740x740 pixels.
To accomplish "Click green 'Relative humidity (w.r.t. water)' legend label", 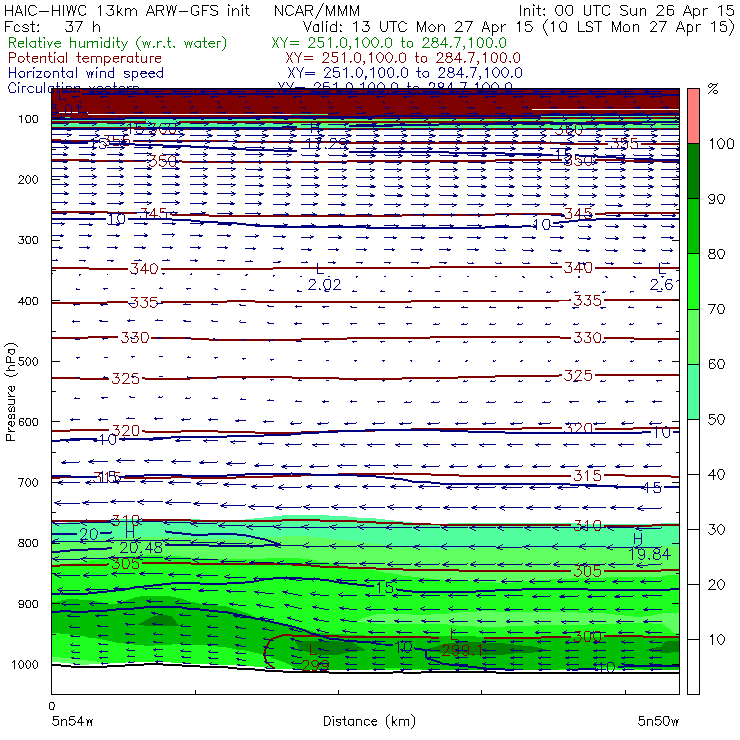I will coord(118,43).
